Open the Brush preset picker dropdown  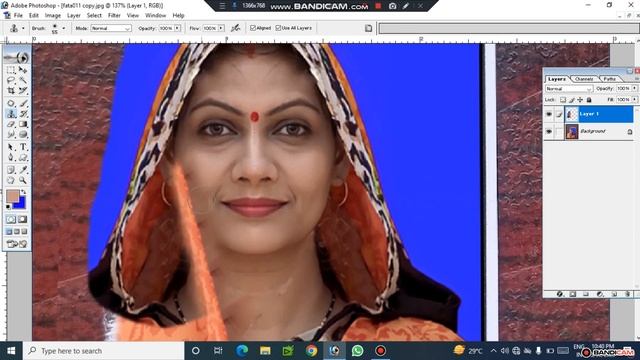(63, 28)
